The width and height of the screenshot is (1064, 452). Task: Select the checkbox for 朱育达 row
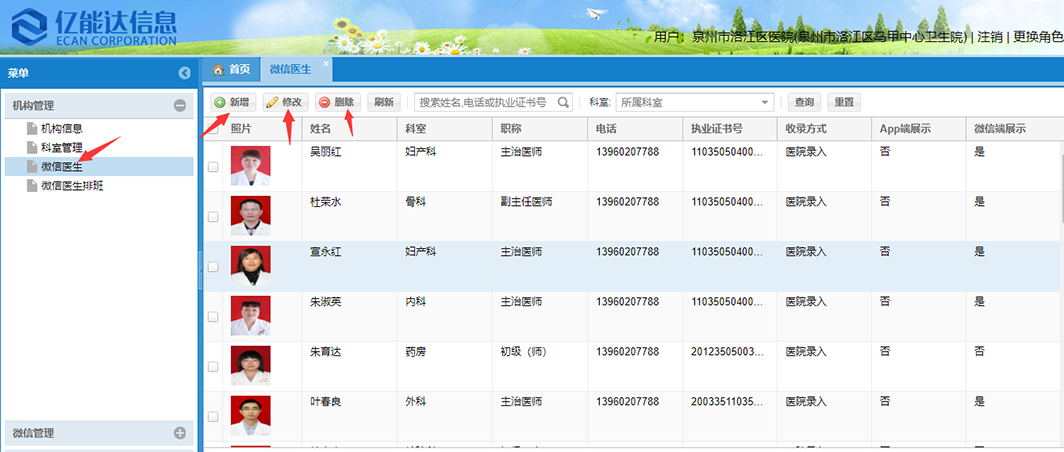pos(212,367)
